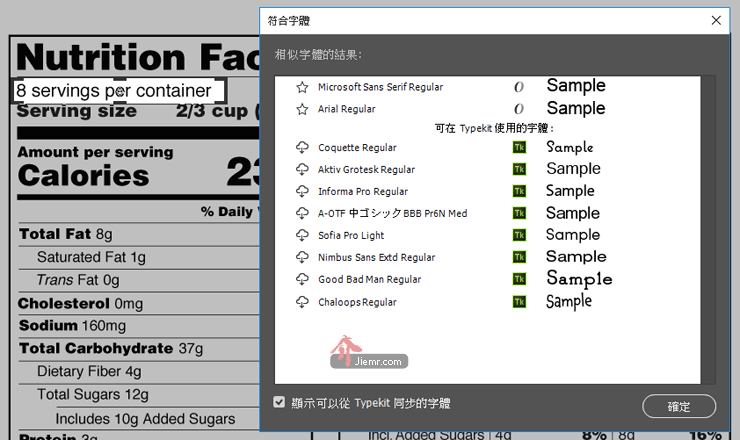Click Typekit badge next to Informa Pro Regular
Image resolution: width=740 pixels, height=440 pixels.
pyautogui.click(x=519, y=191)
